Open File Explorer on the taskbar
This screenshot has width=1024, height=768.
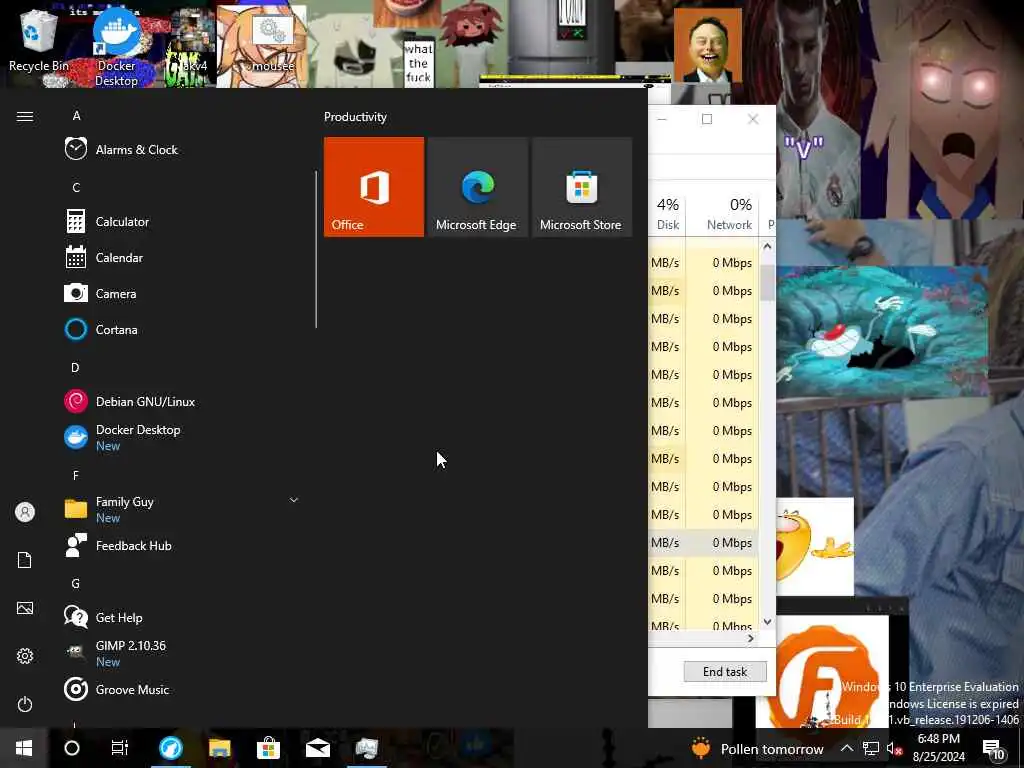219,748
